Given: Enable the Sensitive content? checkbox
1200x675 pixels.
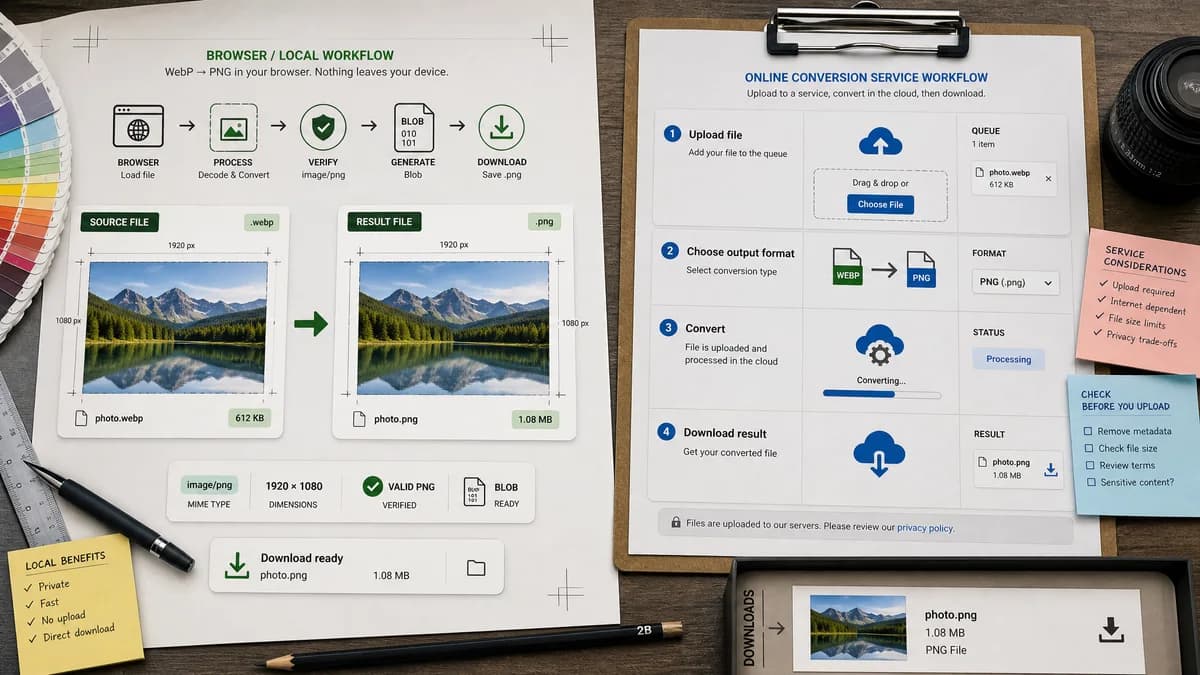Looking at the screenshot, I should (x=1089, y=482).
